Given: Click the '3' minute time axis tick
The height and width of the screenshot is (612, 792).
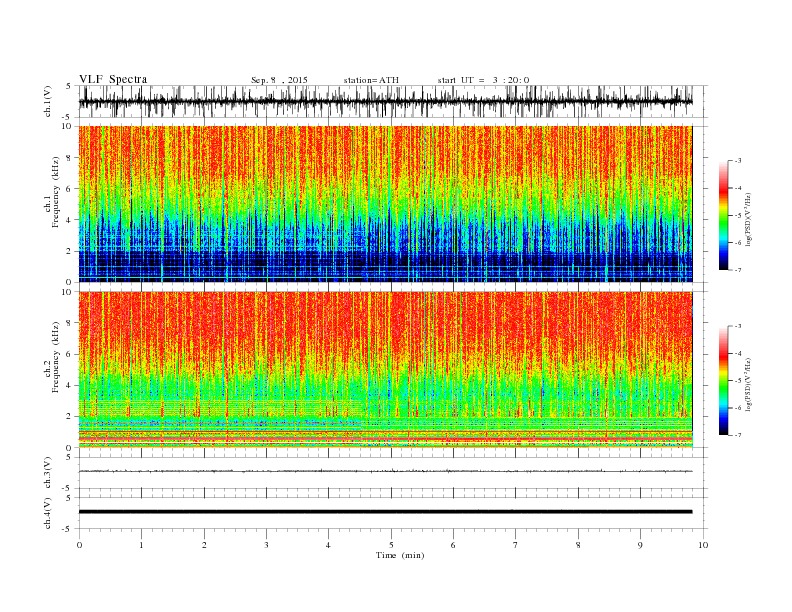Looking at the screenshot, I should [266, 545].
